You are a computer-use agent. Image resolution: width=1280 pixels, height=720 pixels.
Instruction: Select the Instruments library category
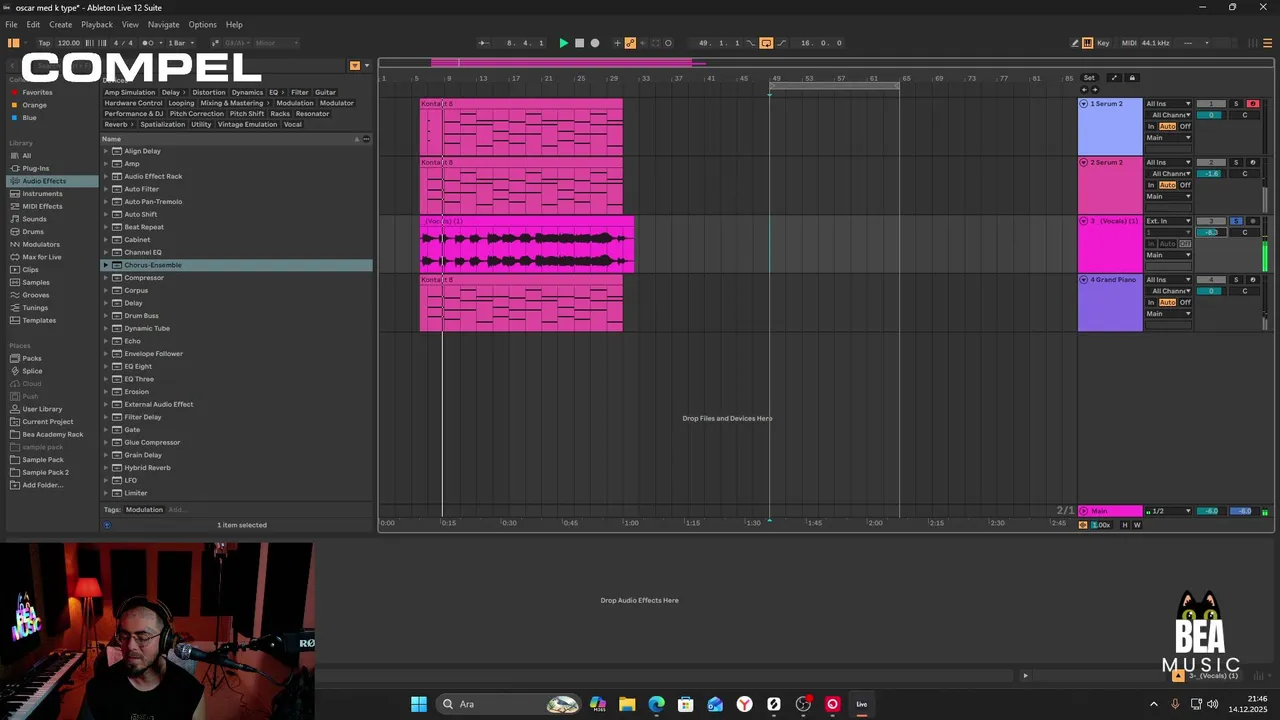tap(42, 193)
